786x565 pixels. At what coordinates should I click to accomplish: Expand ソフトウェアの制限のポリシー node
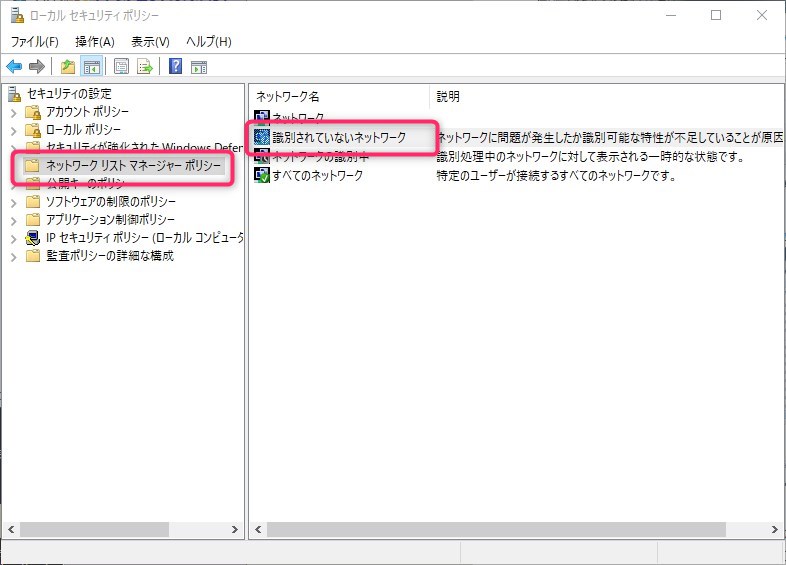coord(14,203)
